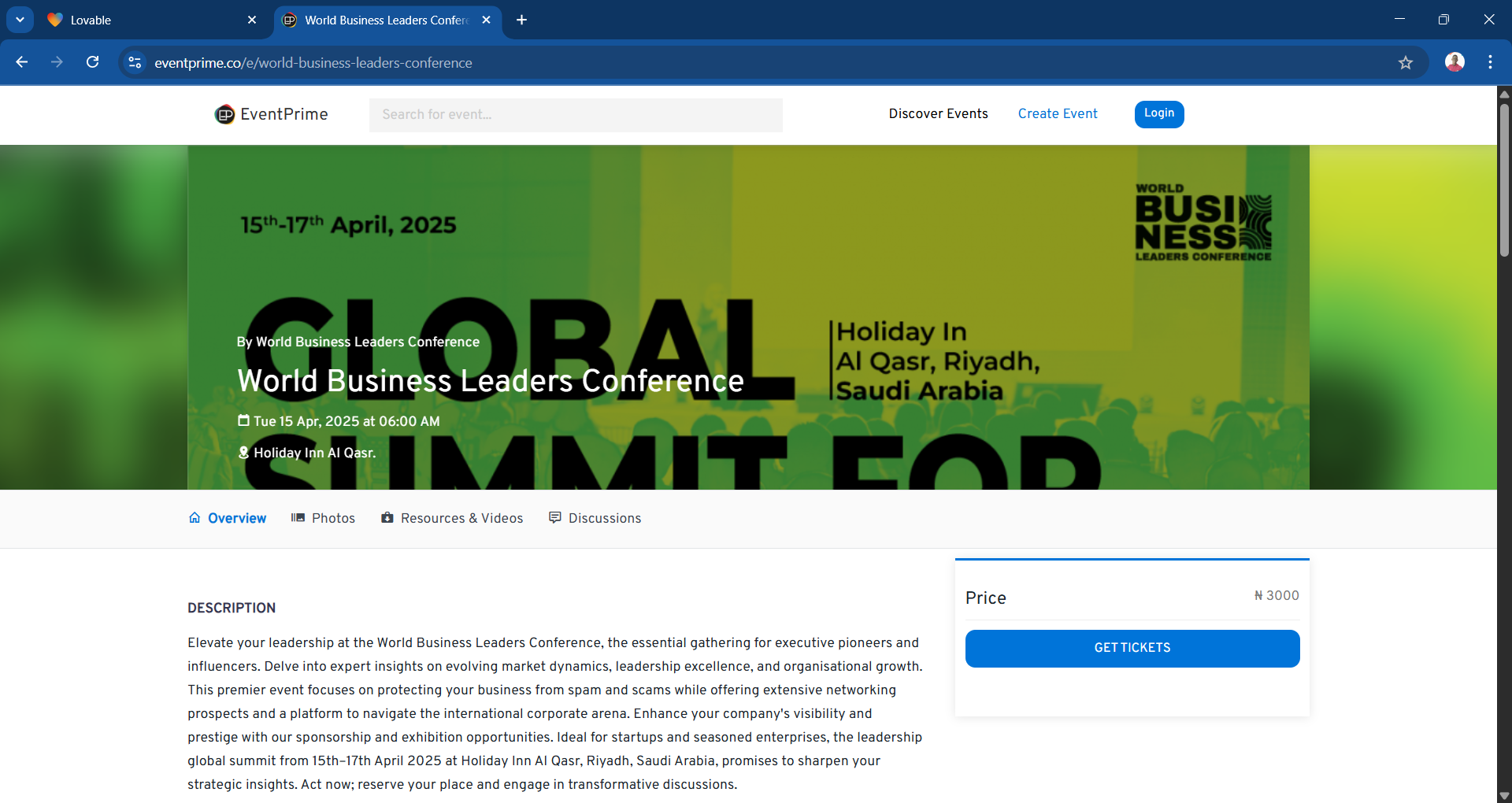Open a new browser tab

[x=521, y=20]
